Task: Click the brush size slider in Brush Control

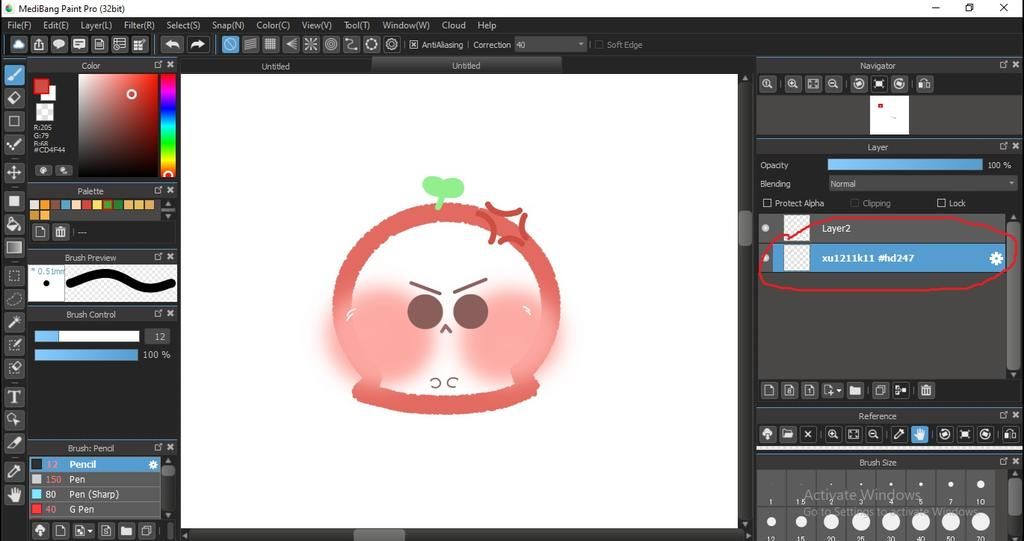Action: tap(87, 336)
